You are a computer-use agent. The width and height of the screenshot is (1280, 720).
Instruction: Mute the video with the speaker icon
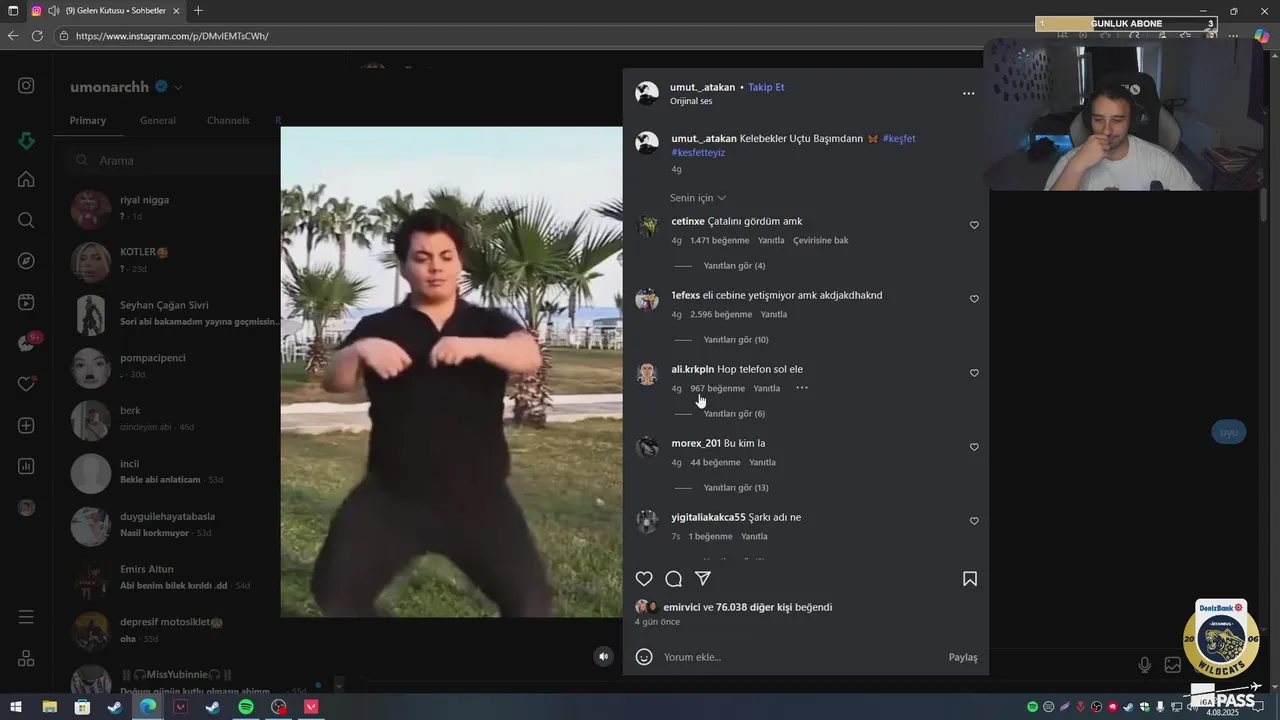click(x=603, y=656)
